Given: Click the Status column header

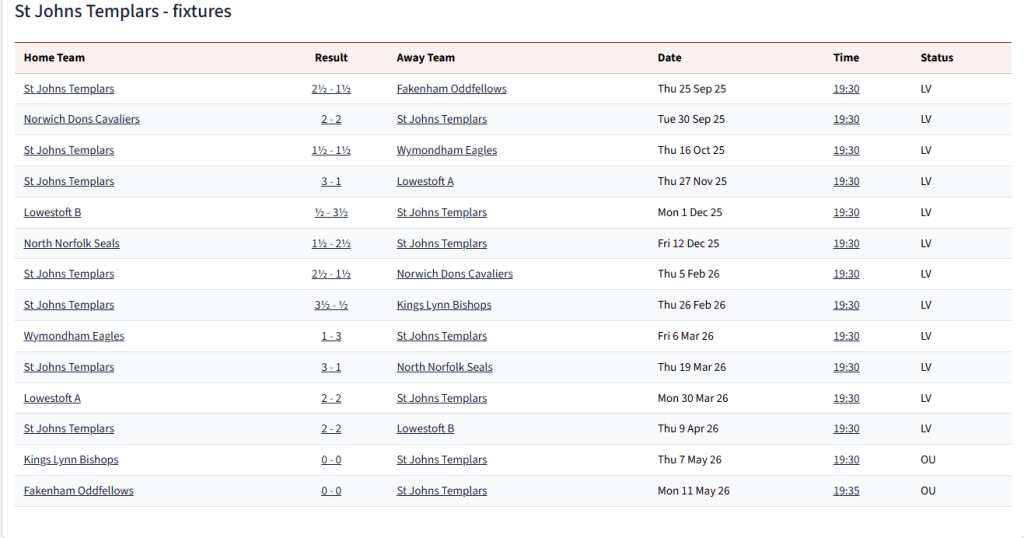Looking at the screenshot, I should pos(936,58).
